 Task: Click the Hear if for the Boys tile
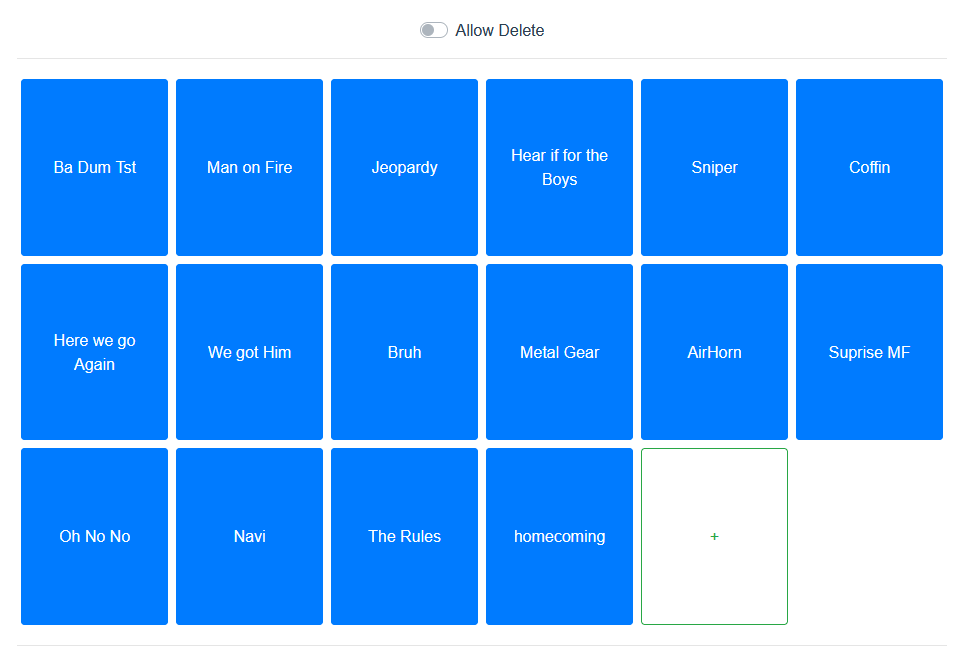(x=559, y=167)
